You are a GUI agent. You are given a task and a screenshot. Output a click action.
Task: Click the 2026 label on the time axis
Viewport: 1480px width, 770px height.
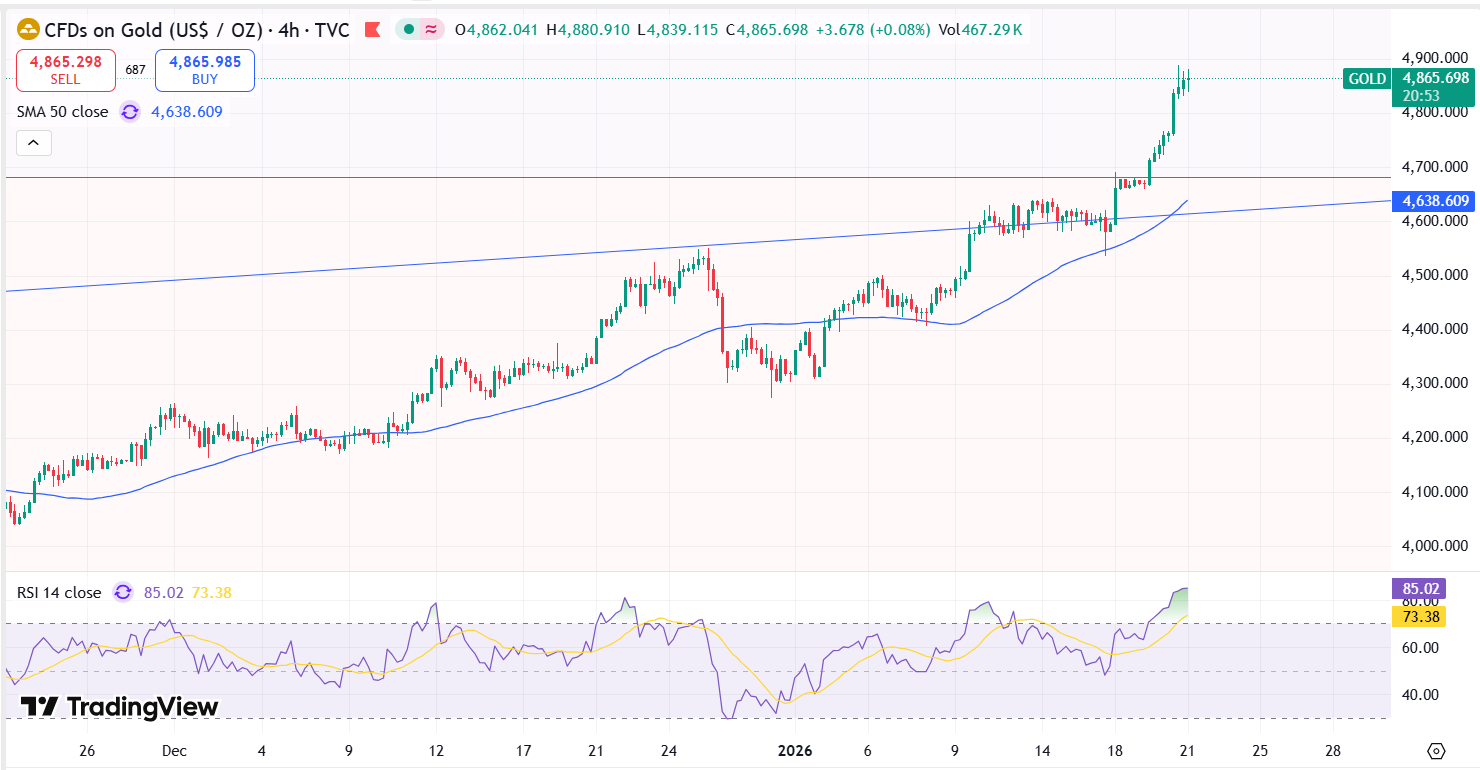tap(796, 750)
